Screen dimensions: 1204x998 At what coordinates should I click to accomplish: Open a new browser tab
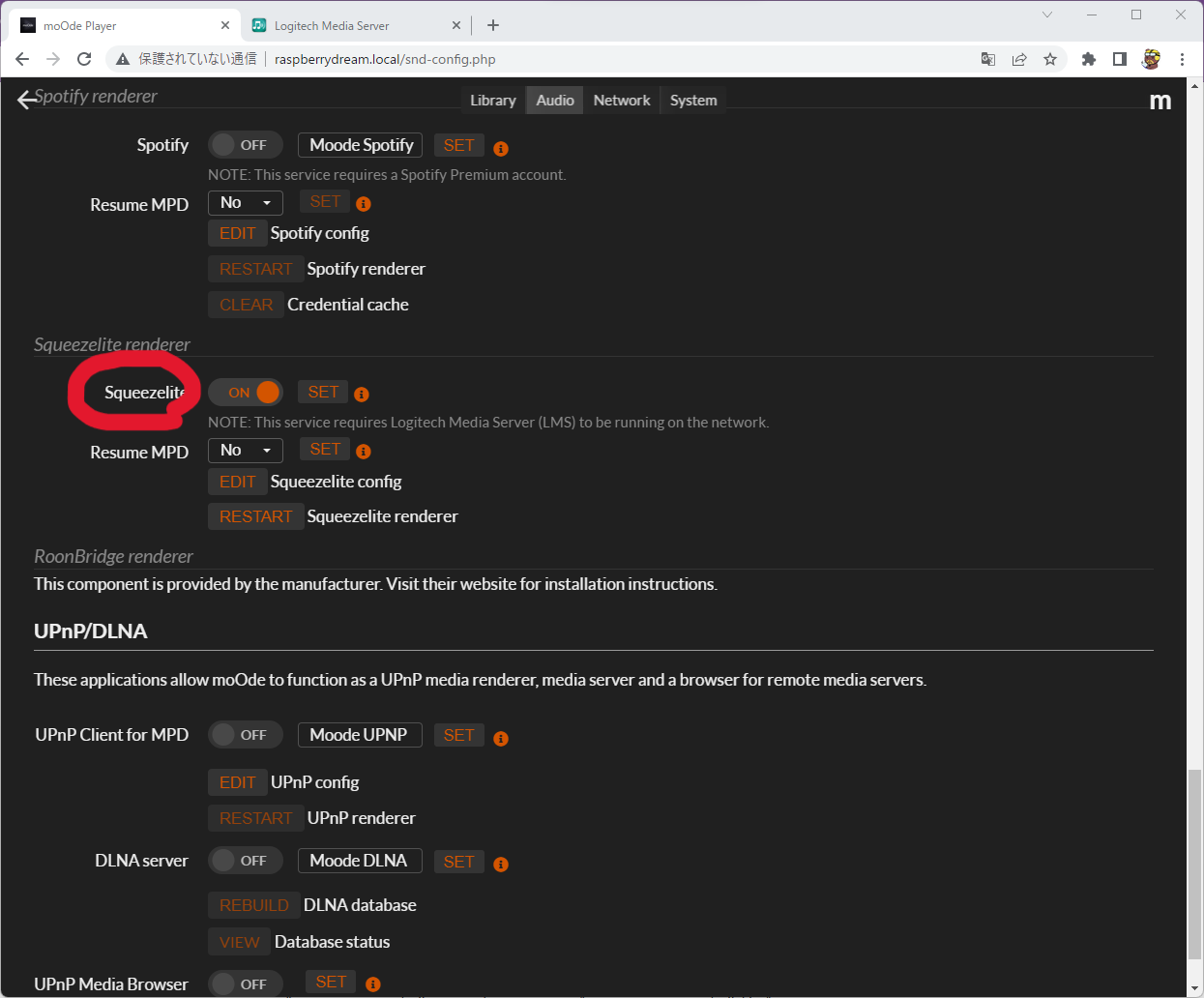click(493, 25)
